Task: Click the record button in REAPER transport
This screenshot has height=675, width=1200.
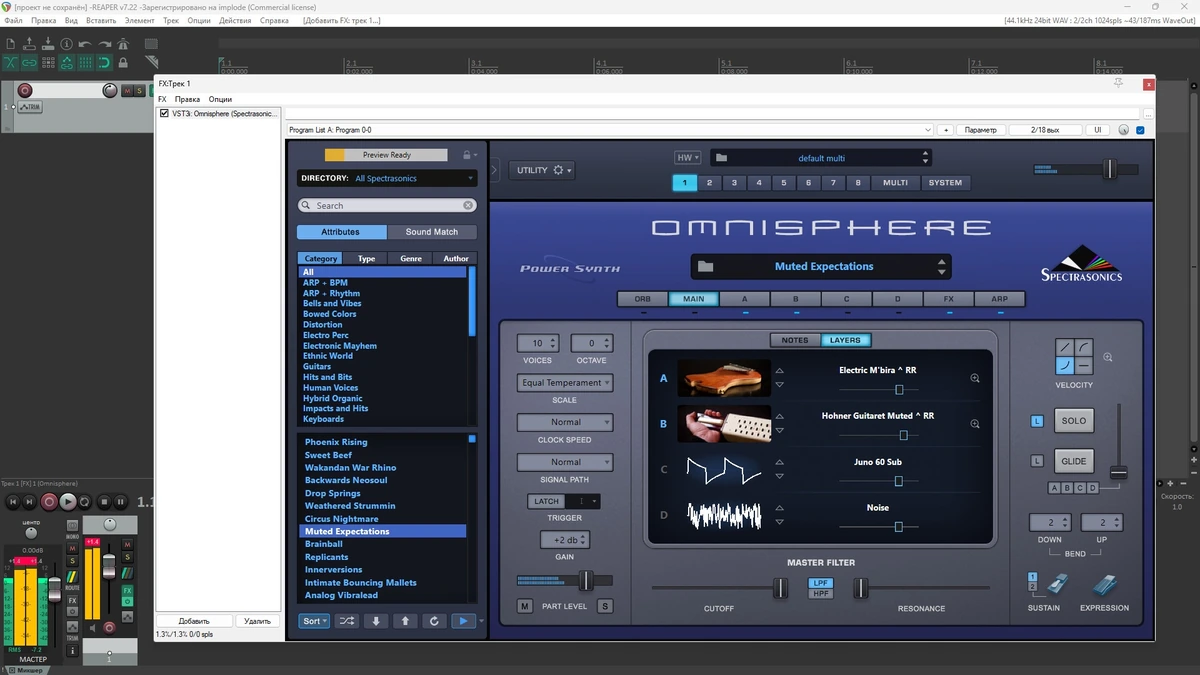Action: coord(49,501)
